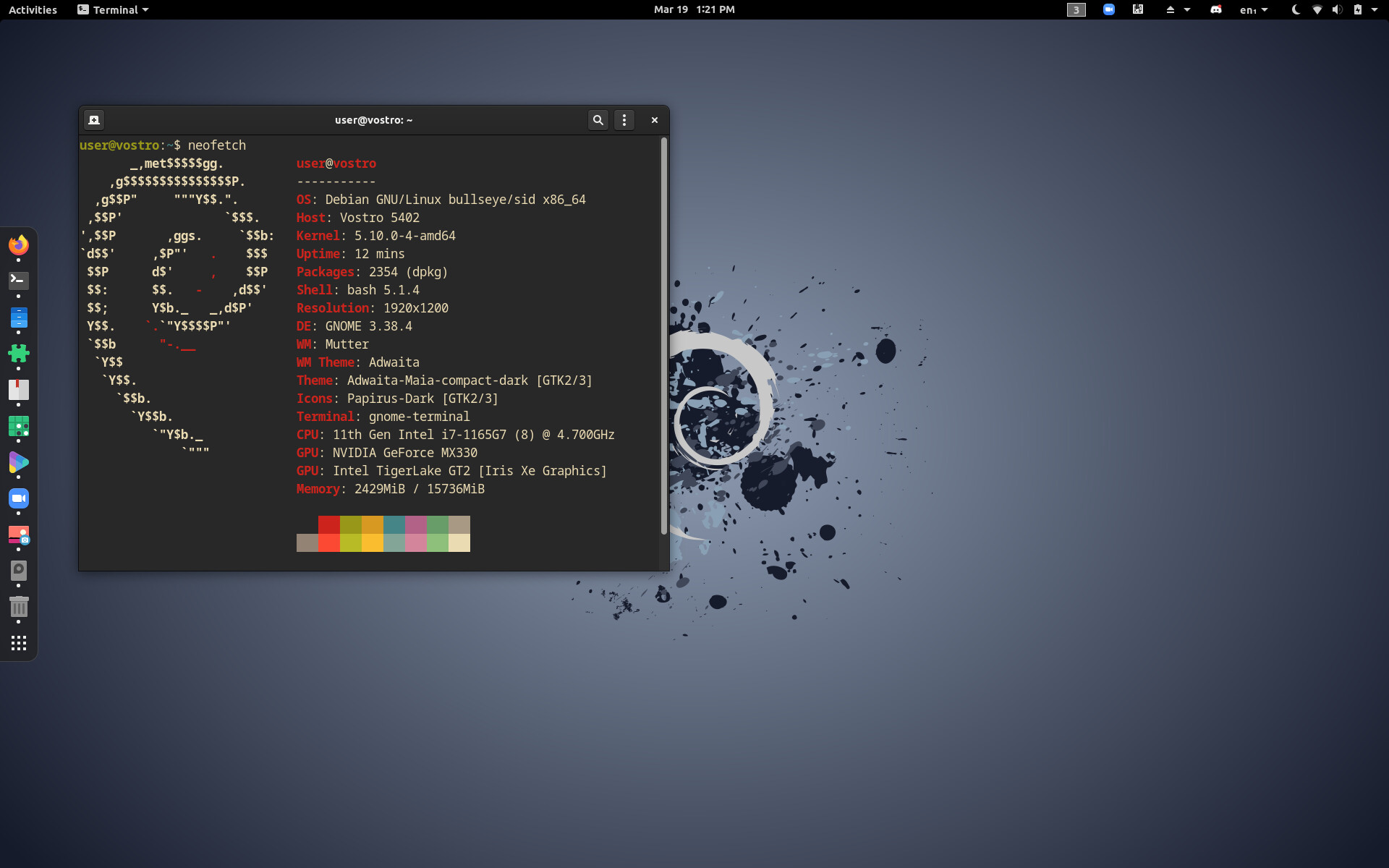The height and width of the screenshot is (868, 1389).
Task: Expand the system menu arrow at top right
Action: pos(1375,10)
